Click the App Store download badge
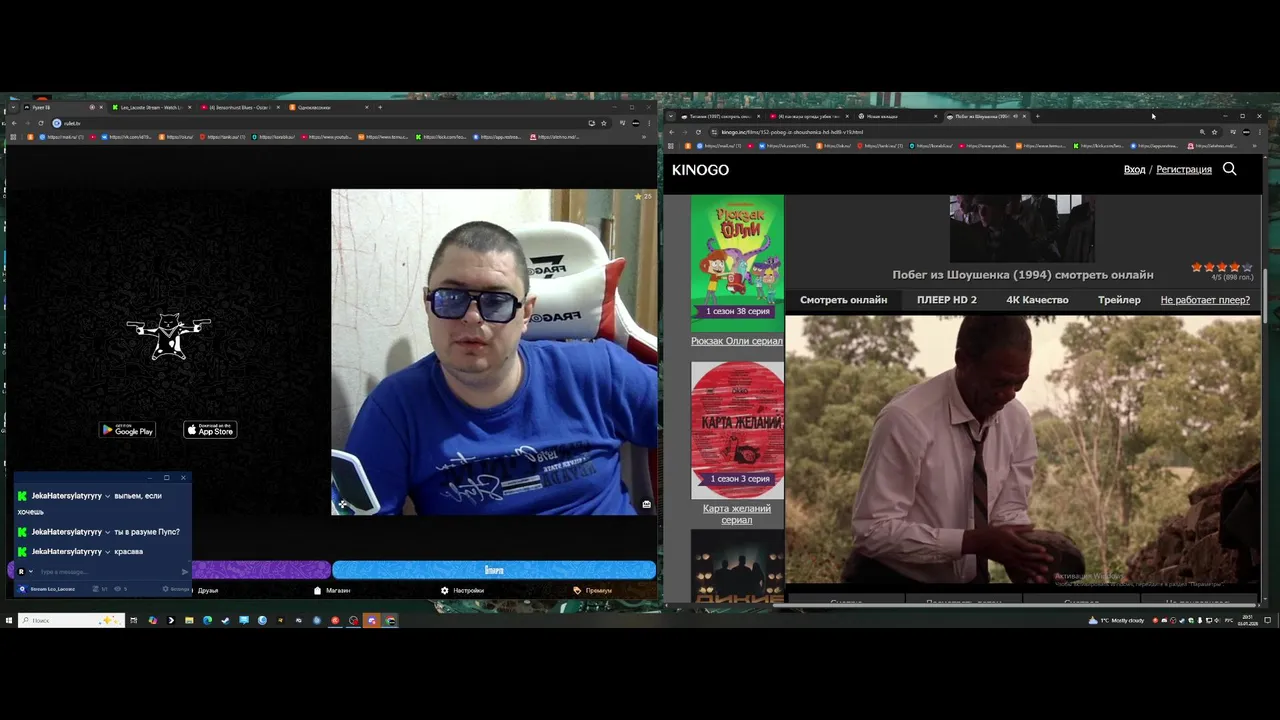1280x720 pixels. (210, 430)
